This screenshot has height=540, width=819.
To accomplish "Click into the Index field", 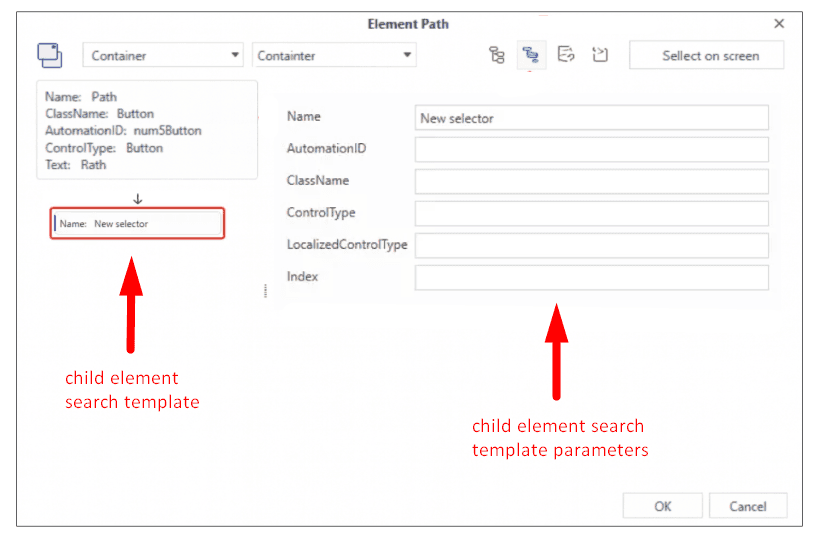I will [x=591, y=277].
